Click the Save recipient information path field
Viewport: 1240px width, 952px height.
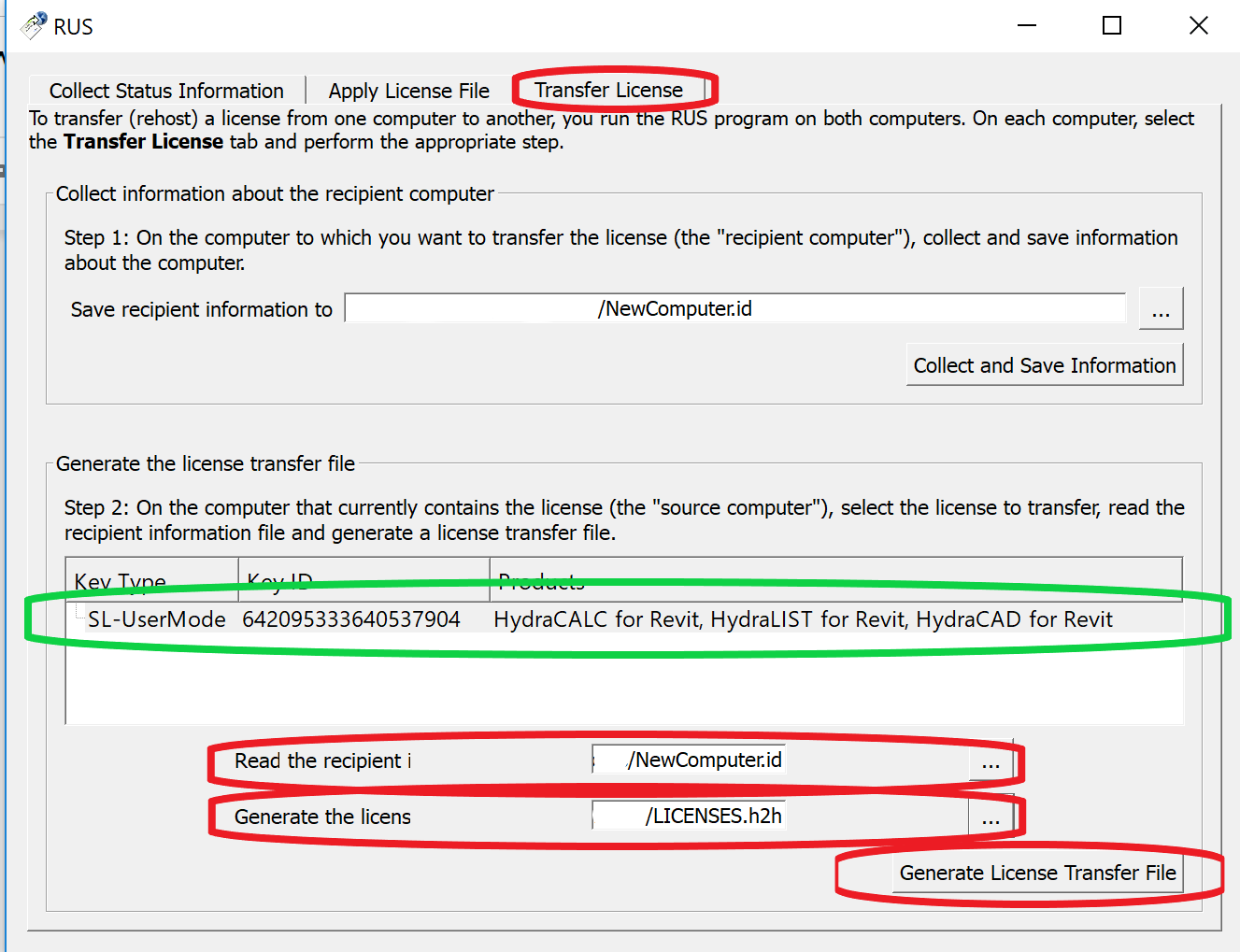coord(735,308)
